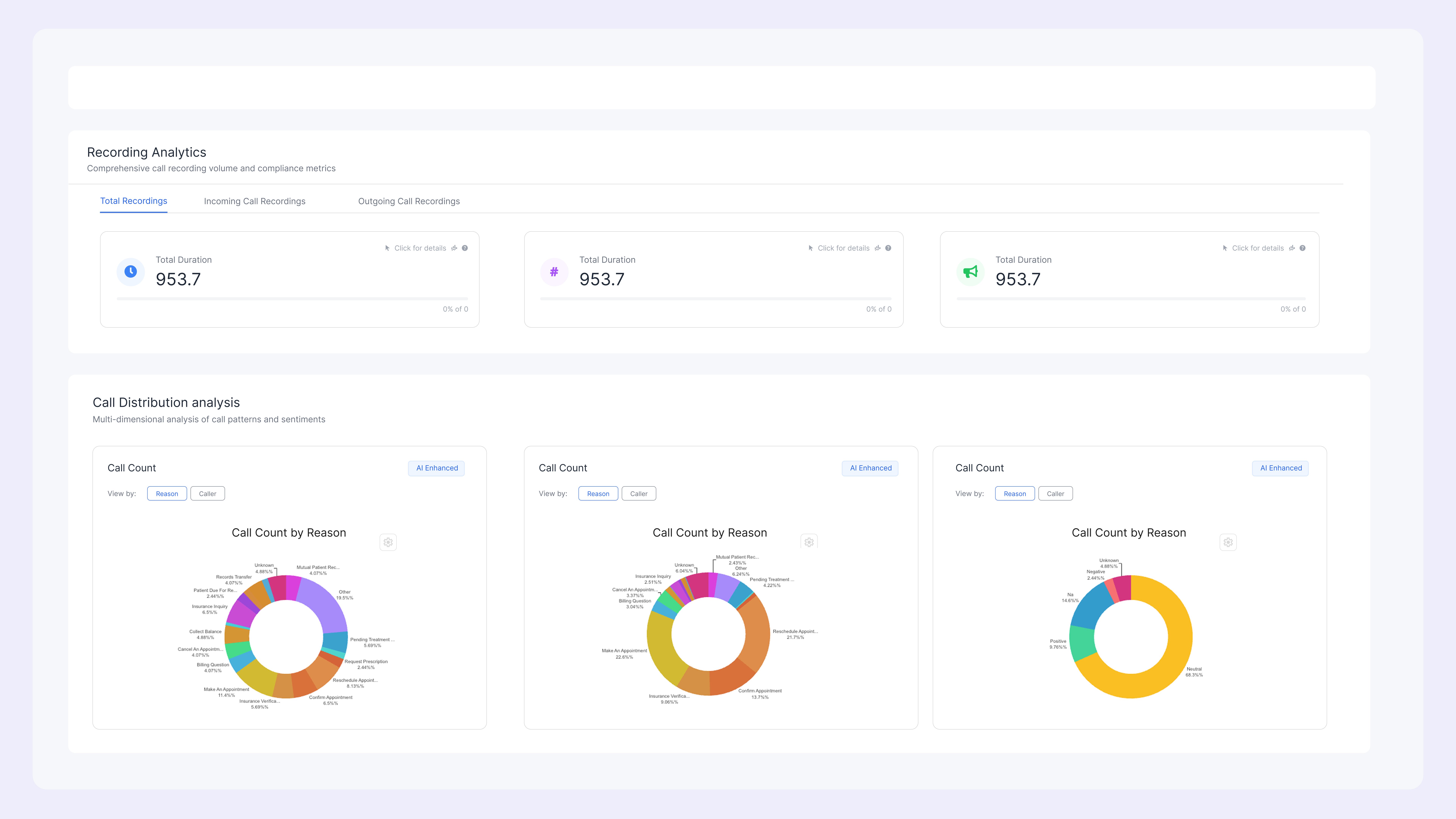Click the purple hashtag icon
Viewport: 1456px width, 819px height.
554,272
